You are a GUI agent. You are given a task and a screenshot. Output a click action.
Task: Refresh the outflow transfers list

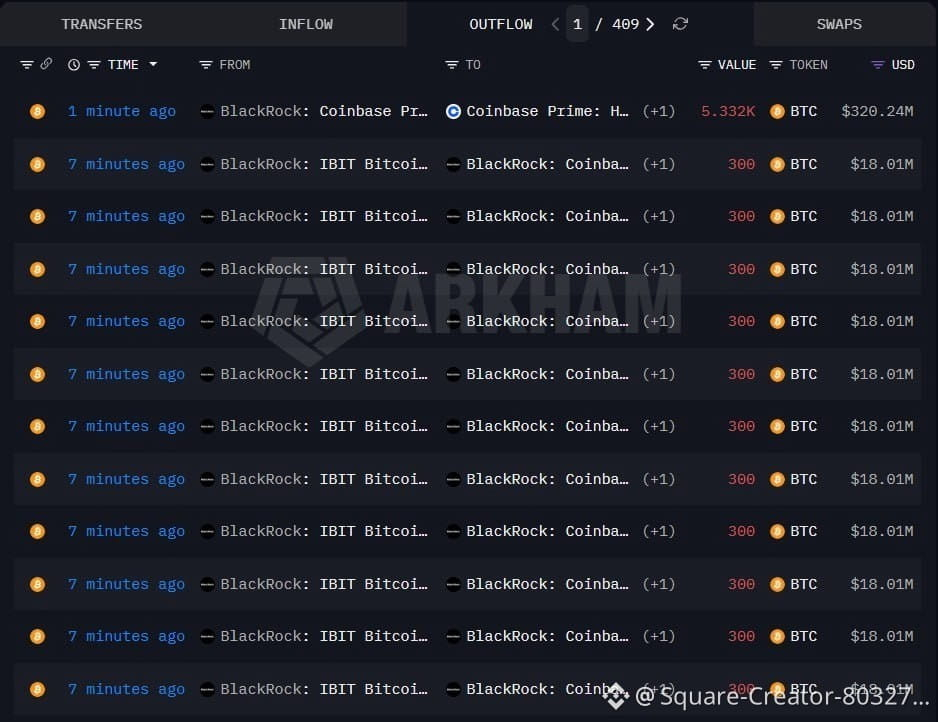tap(680, 24)
